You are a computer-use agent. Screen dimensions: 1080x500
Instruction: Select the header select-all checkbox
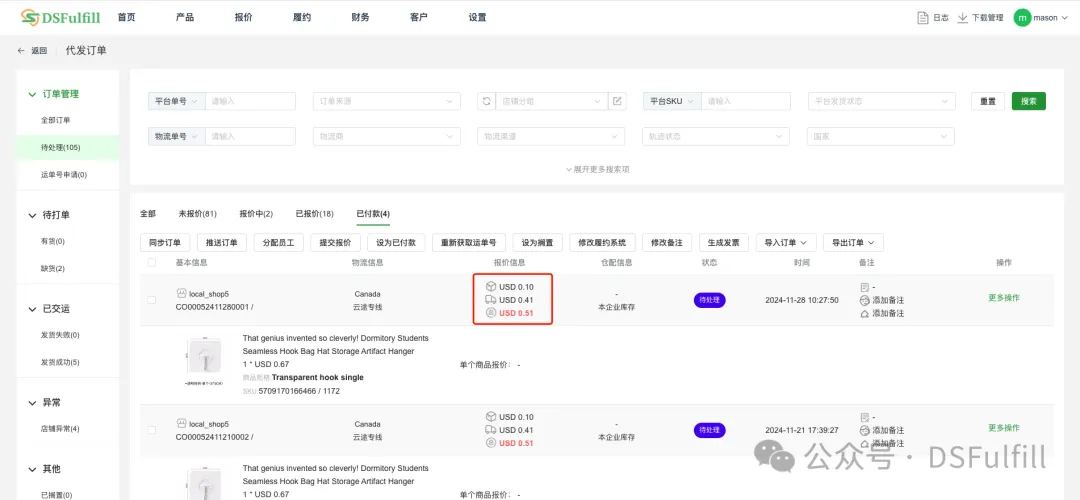click(152, 262)
